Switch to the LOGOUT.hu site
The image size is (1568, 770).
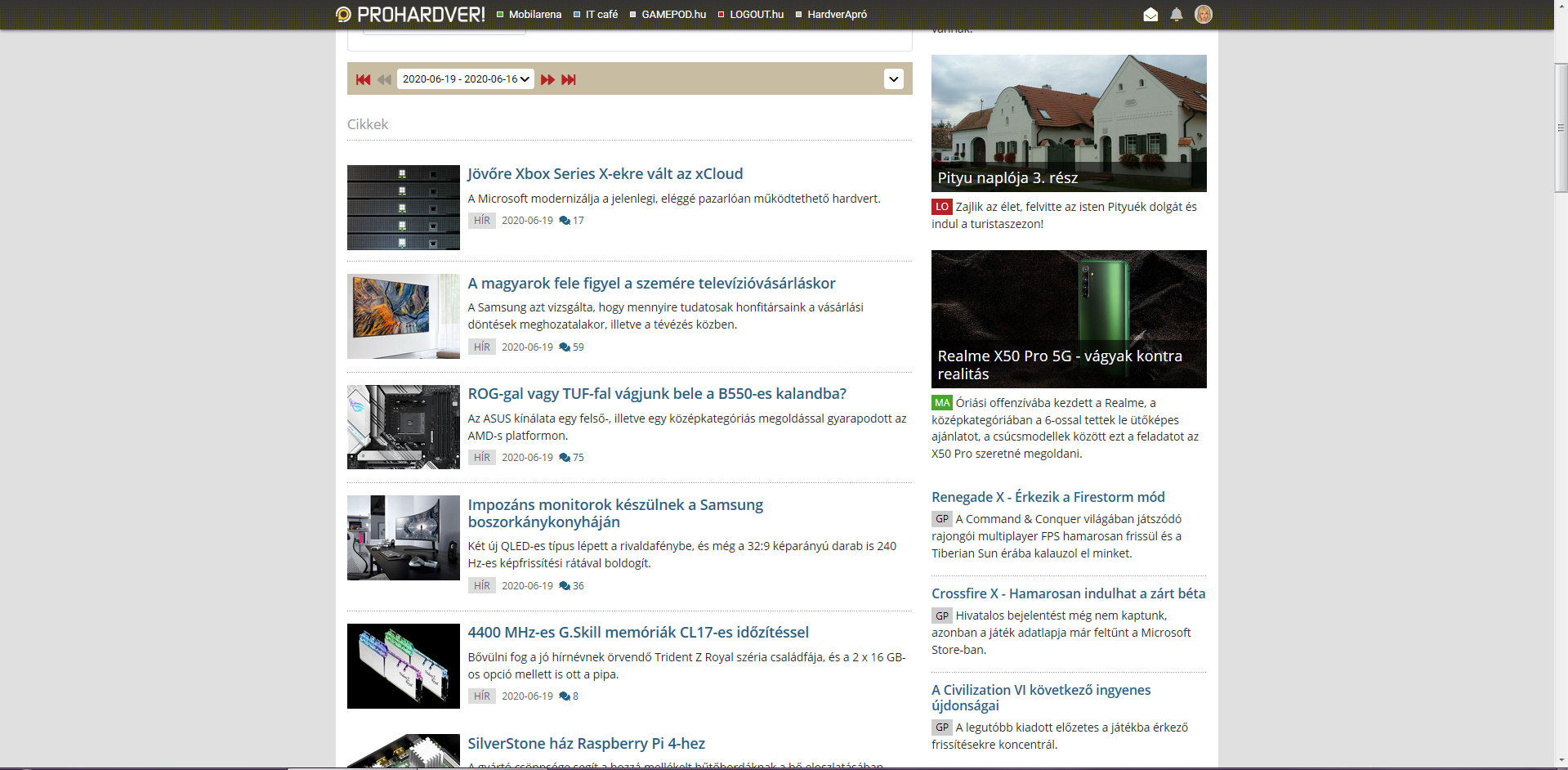[x=751, y=15]
